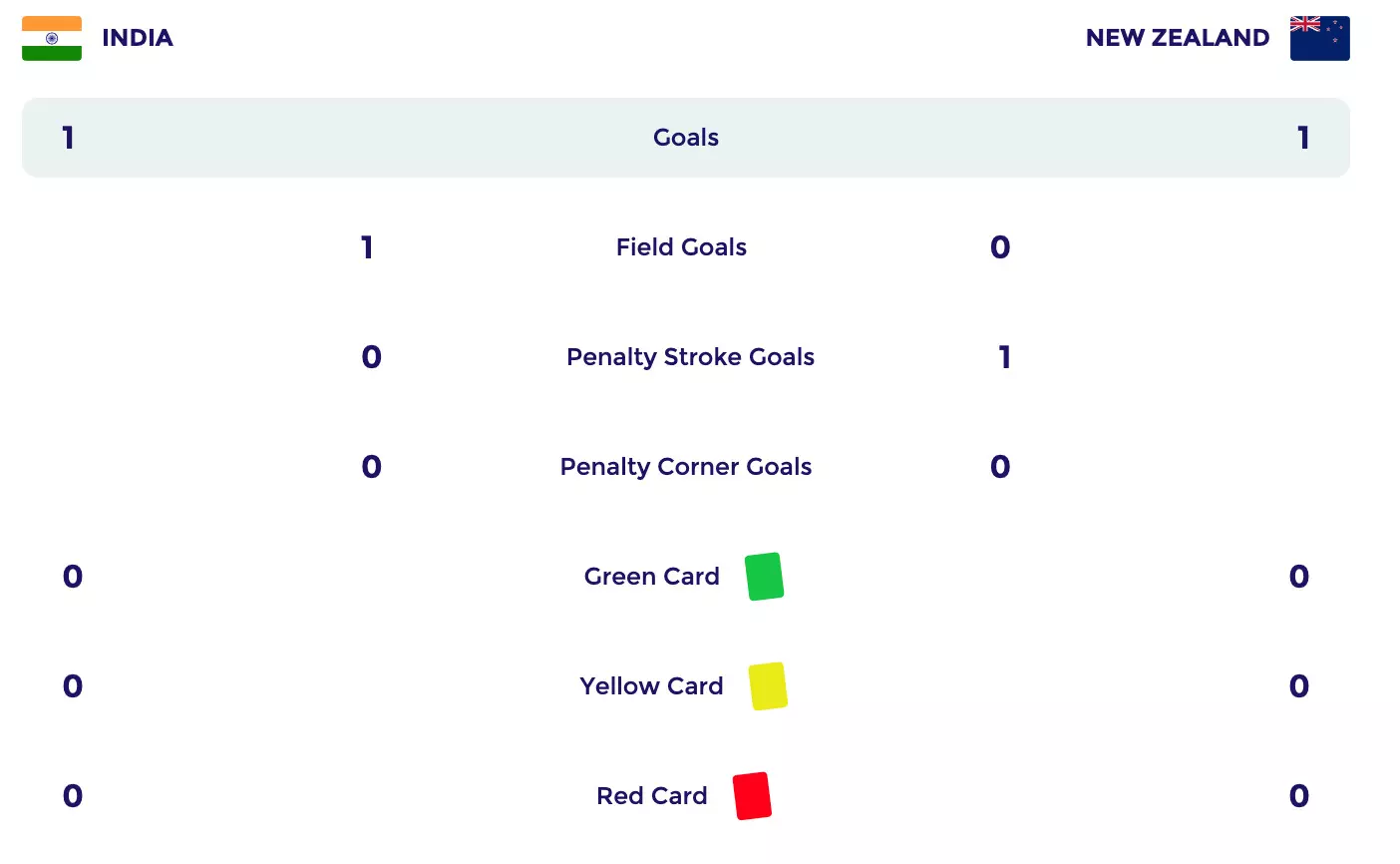
Task: Click the Red Card label text
Action: click(651, 796)
